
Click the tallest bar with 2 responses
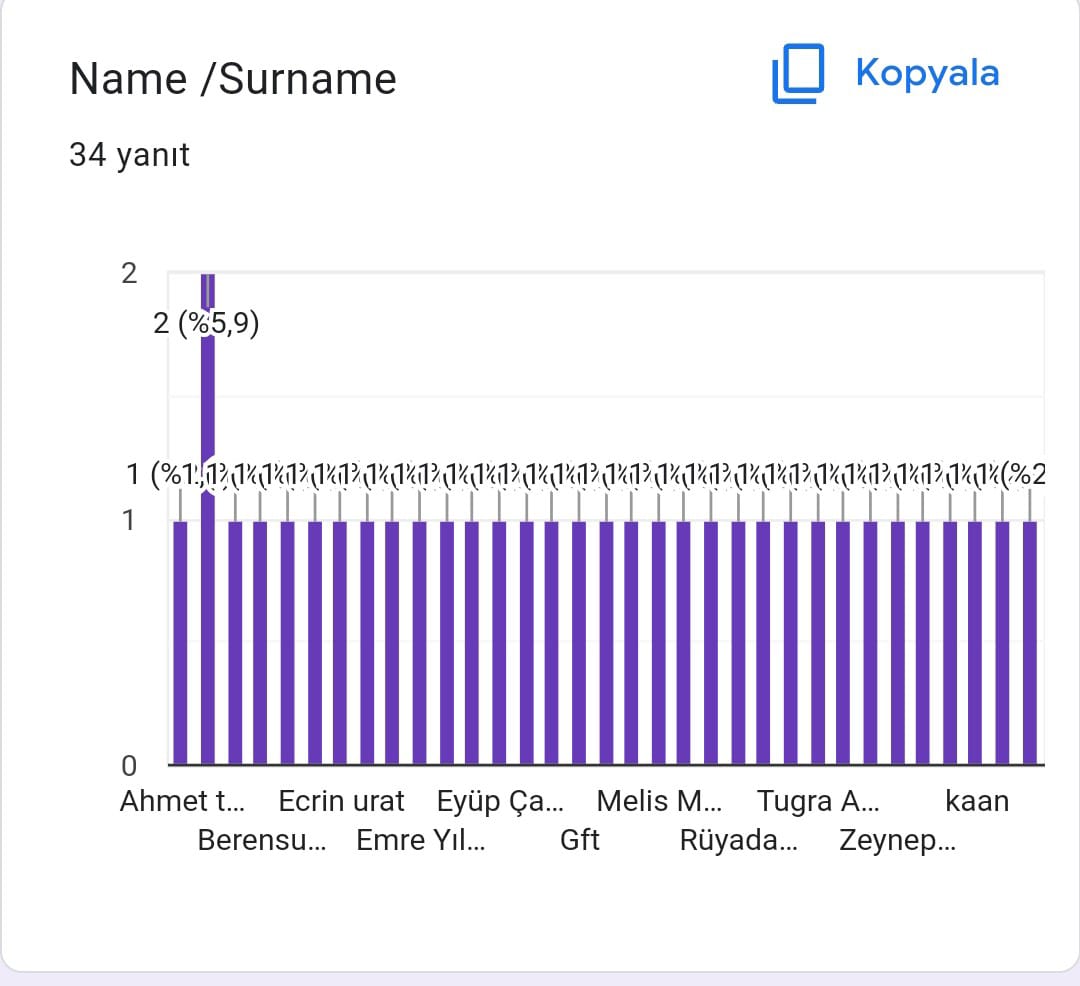[208, 600]
